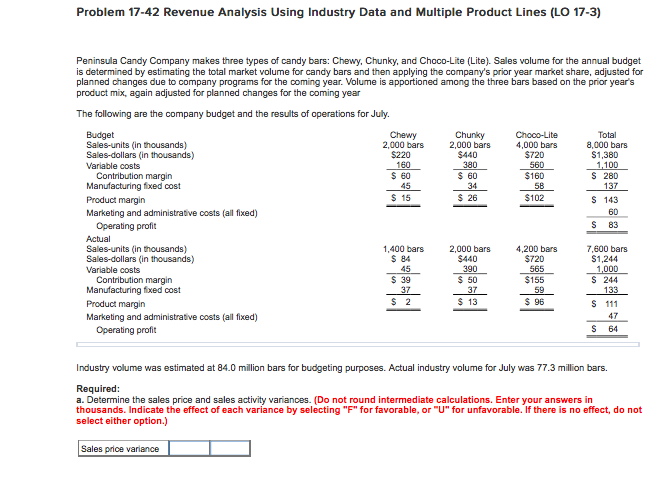Click the red 'Do not round intermediate calculations' instruction
The height and width of the screenshot is (481, 660).
point(359,410)
